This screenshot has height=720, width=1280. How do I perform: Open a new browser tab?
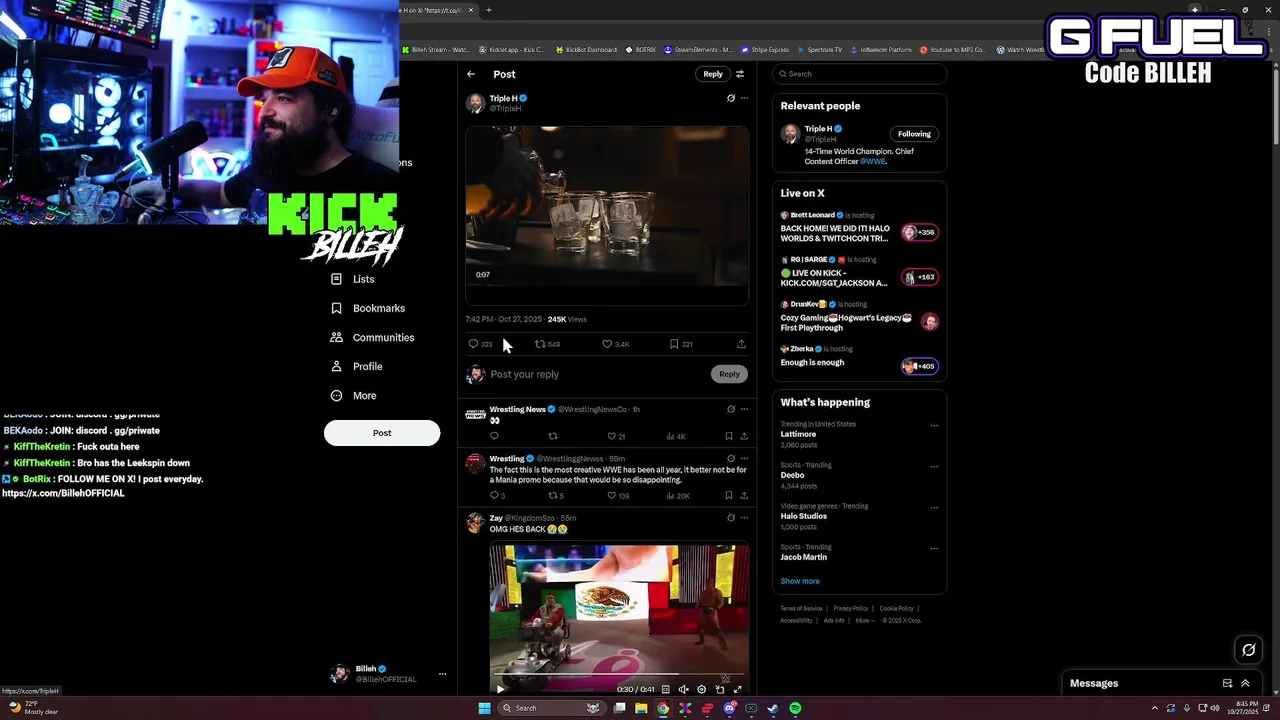pos(488,10)
